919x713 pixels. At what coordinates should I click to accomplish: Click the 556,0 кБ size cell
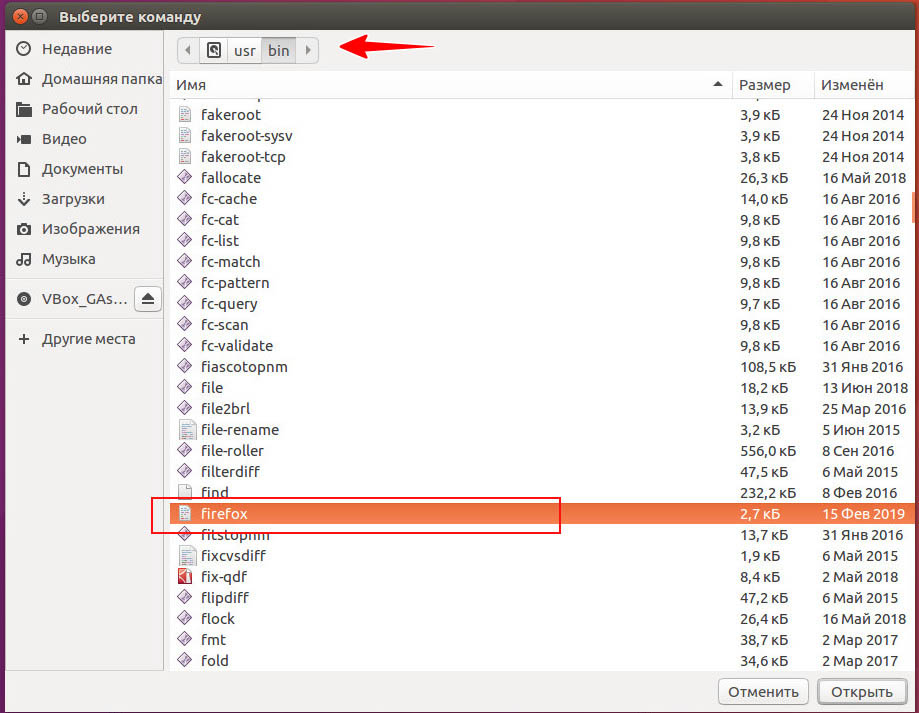(768, 451)
